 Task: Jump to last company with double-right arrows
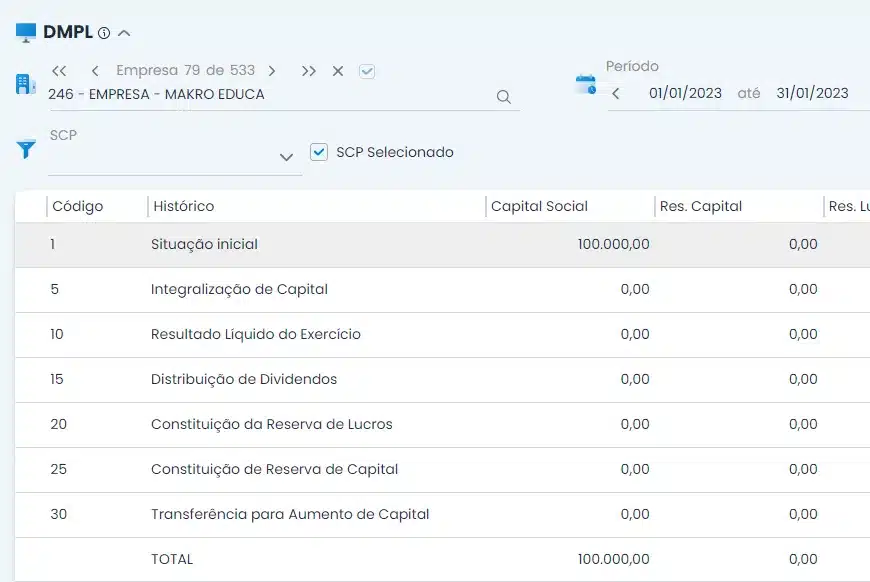coord(308,71)
